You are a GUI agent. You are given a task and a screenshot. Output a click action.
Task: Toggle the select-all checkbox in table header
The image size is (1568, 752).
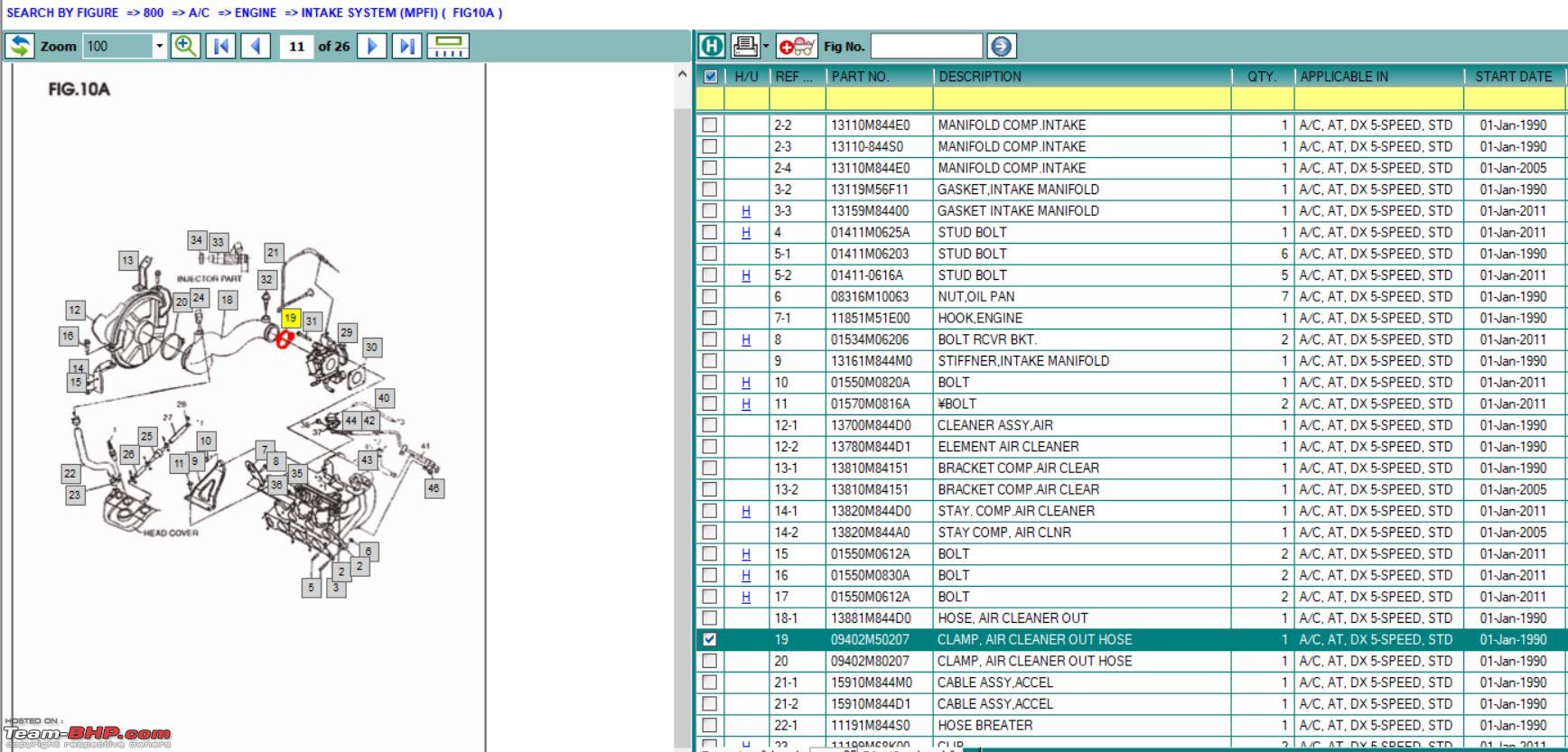(x=711, y=77)
